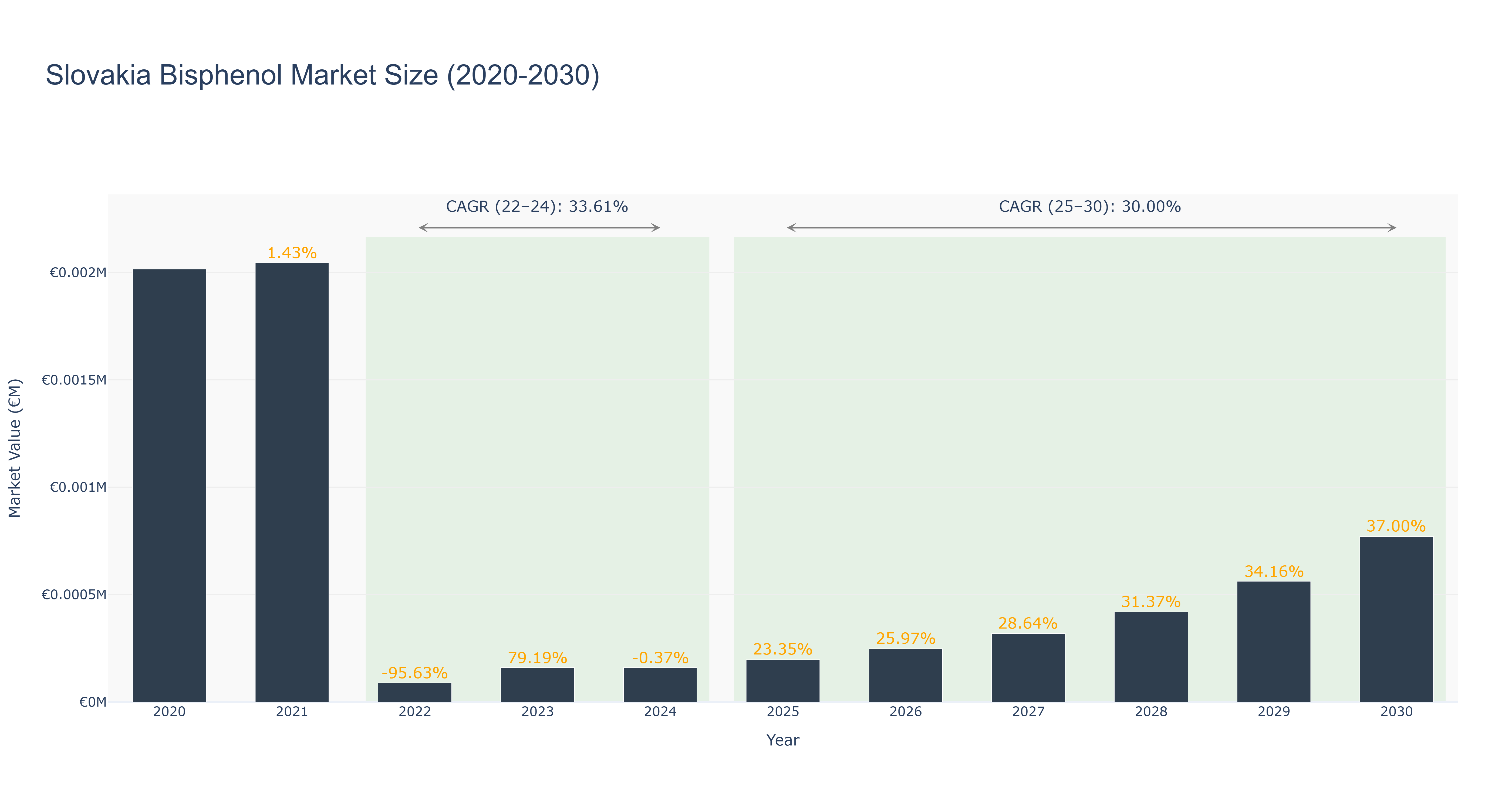Click the 2025 market value bar
1512x810 pixels.
(x=782, y=681)
